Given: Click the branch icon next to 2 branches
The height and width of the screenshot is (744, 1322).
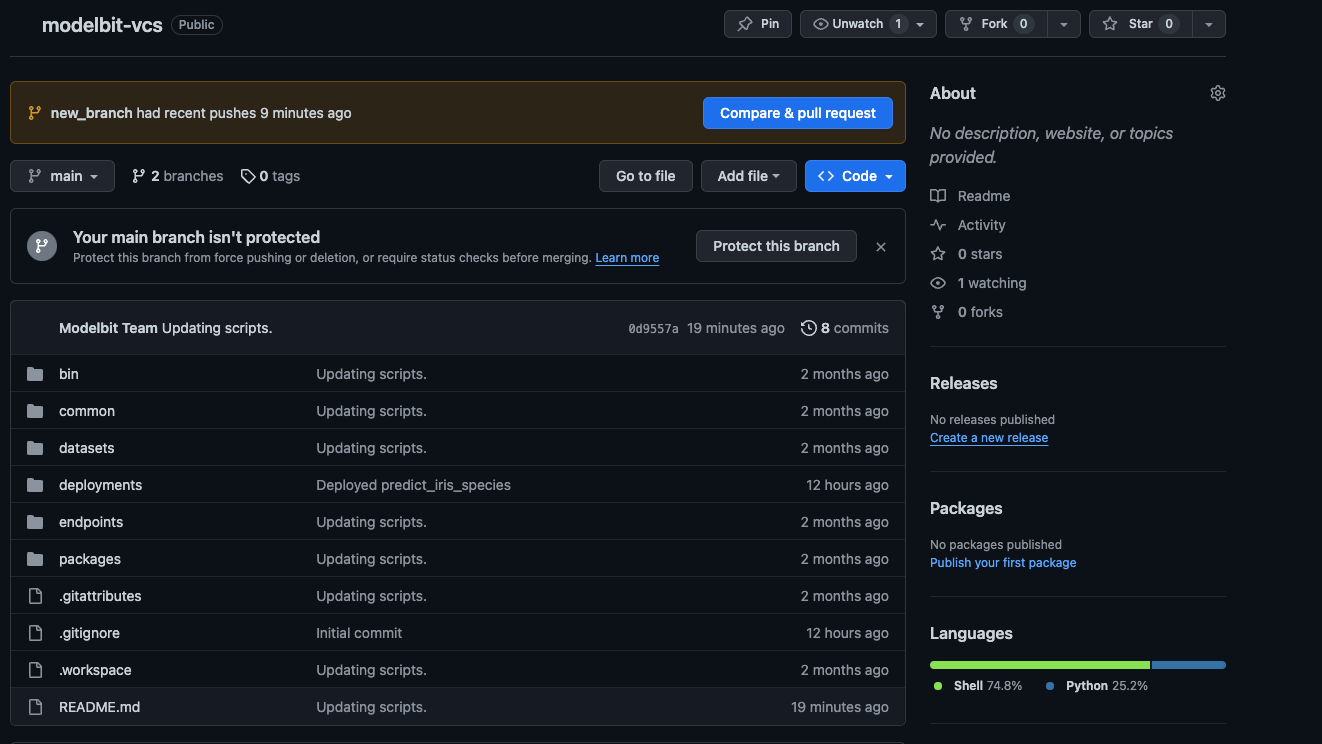Looking at the screenshot, I should click(139, 176).
